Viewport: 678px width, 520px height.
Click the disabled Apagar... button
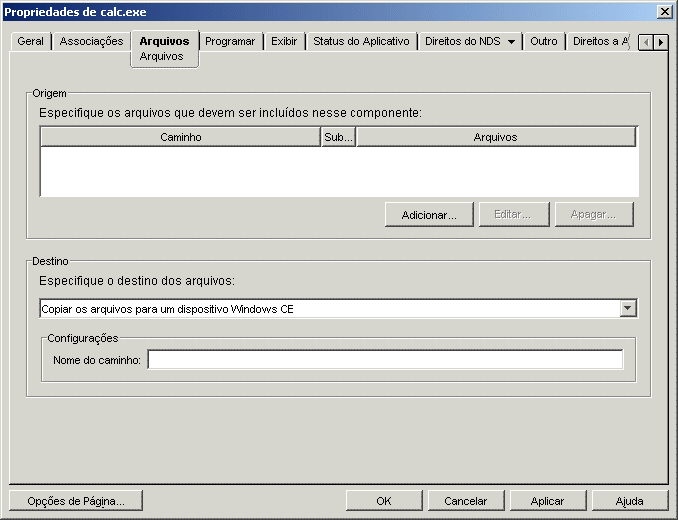pos(594,214)
